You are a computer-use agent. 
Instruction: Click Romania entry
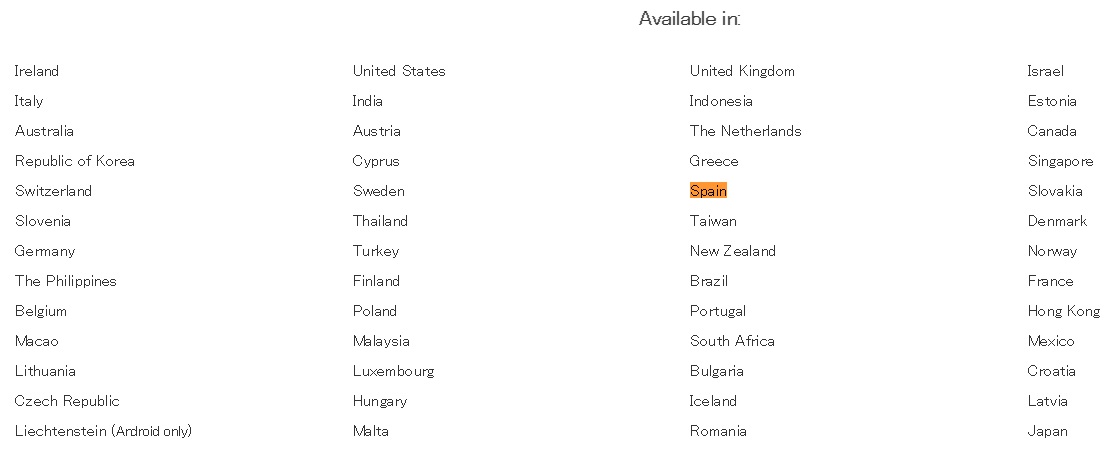718,431
